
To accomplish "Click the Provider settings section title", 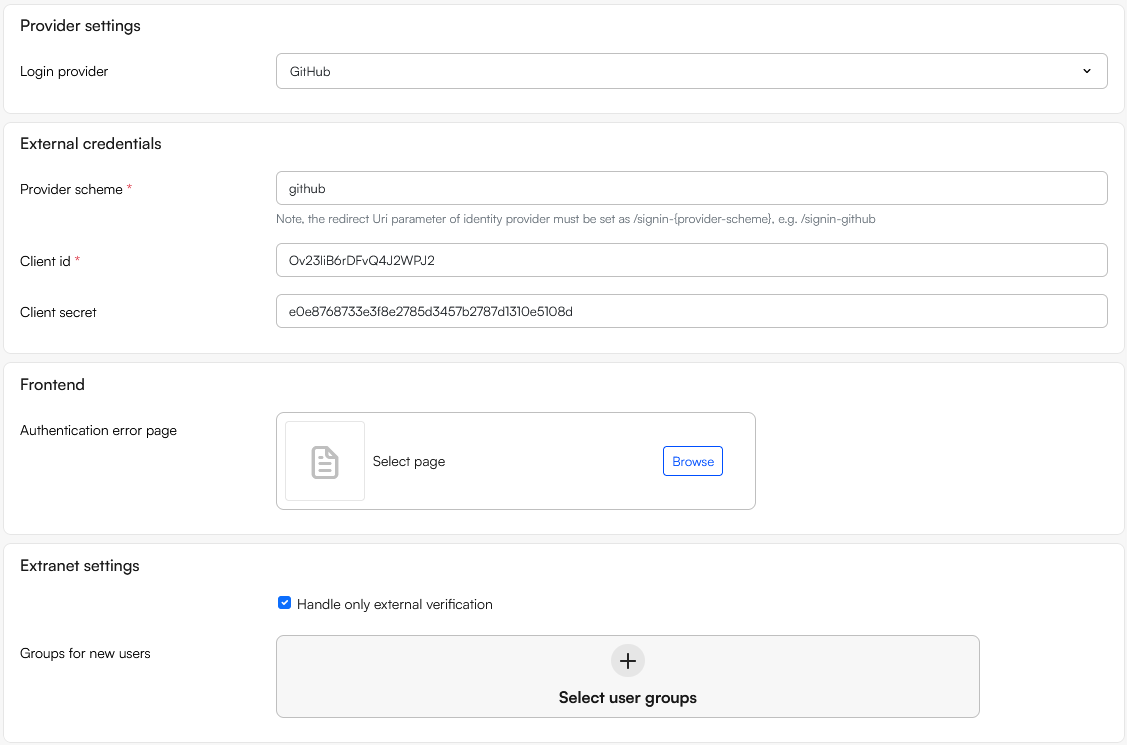I will [80, 26].
